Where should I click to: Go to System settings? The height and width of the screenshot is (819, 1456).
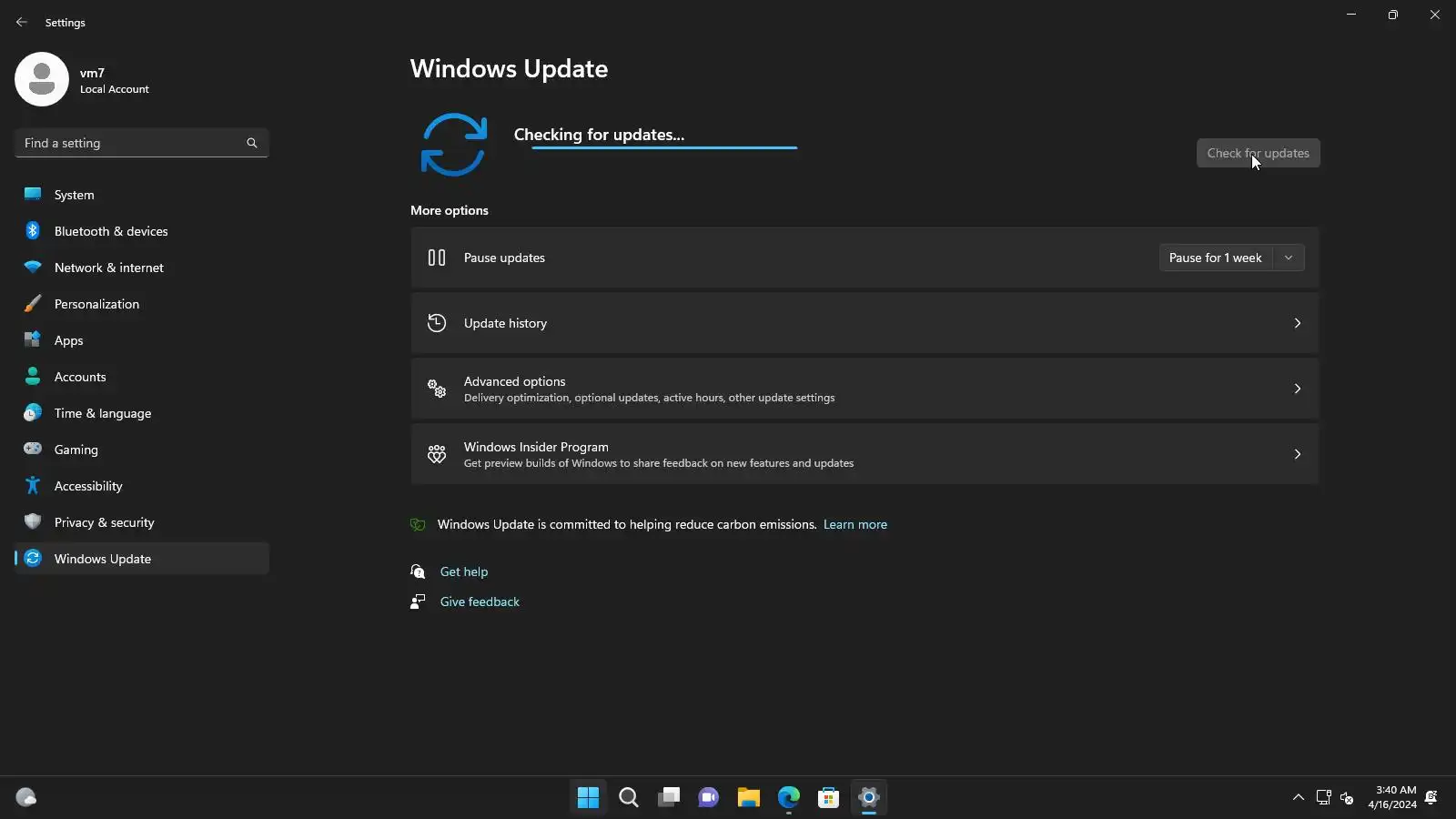[142, 195]
